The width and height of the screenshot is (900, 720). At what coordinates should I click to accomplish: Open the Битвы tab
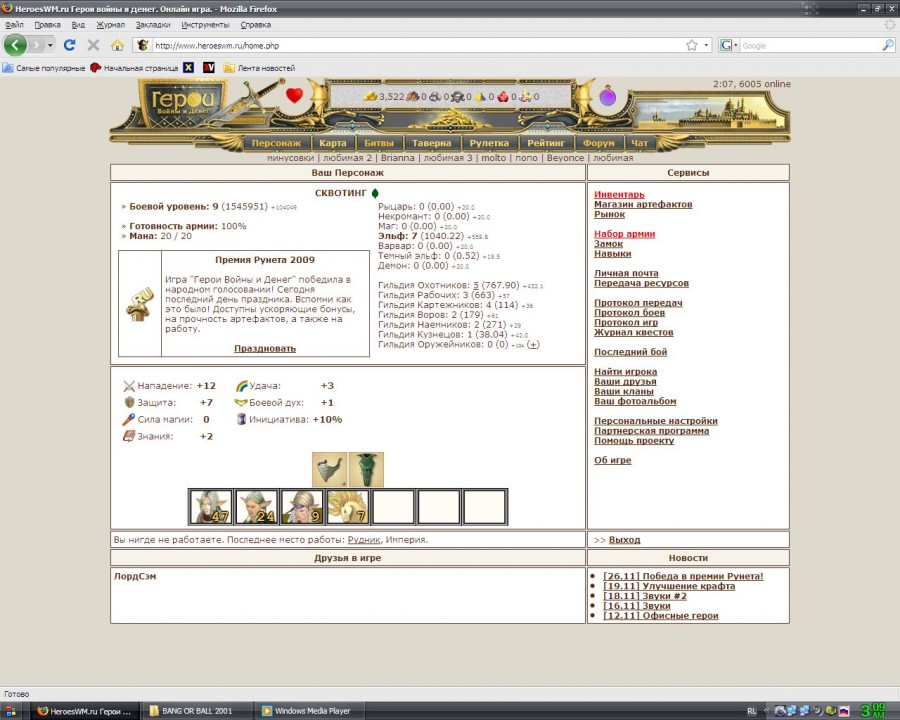tap(379, 143)
